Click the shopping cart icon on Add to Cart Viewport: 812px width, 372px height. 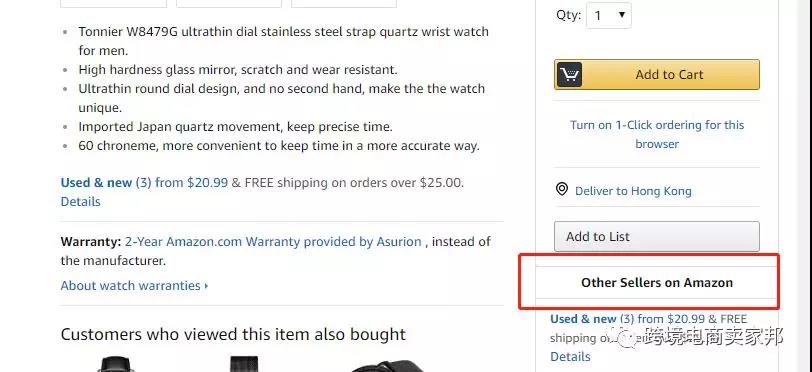click(569, 75)
